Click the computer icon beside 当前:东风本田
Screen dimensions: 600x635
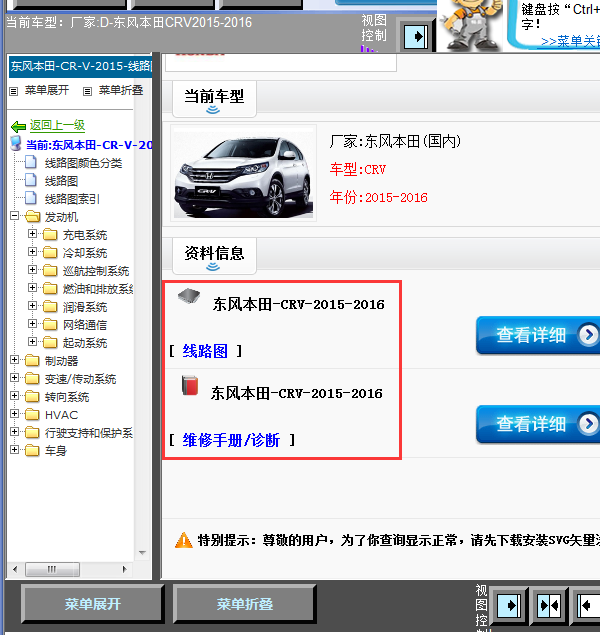coord(16,144)
